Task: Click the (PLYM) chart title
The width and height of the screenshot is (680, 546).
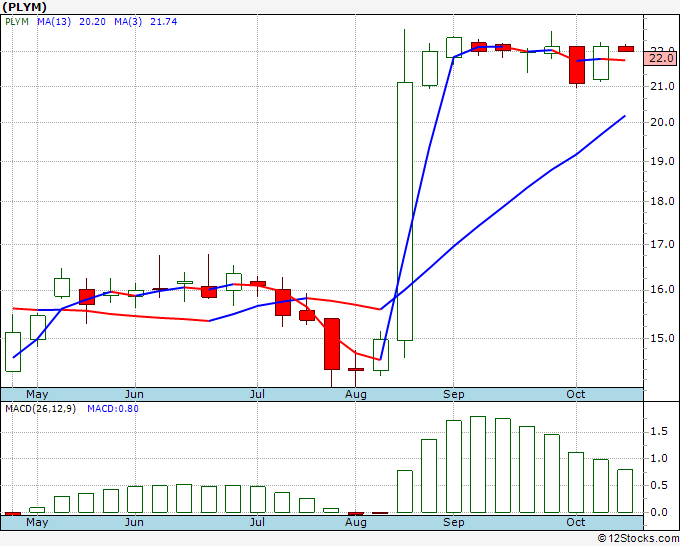Action: coord(24,7)
